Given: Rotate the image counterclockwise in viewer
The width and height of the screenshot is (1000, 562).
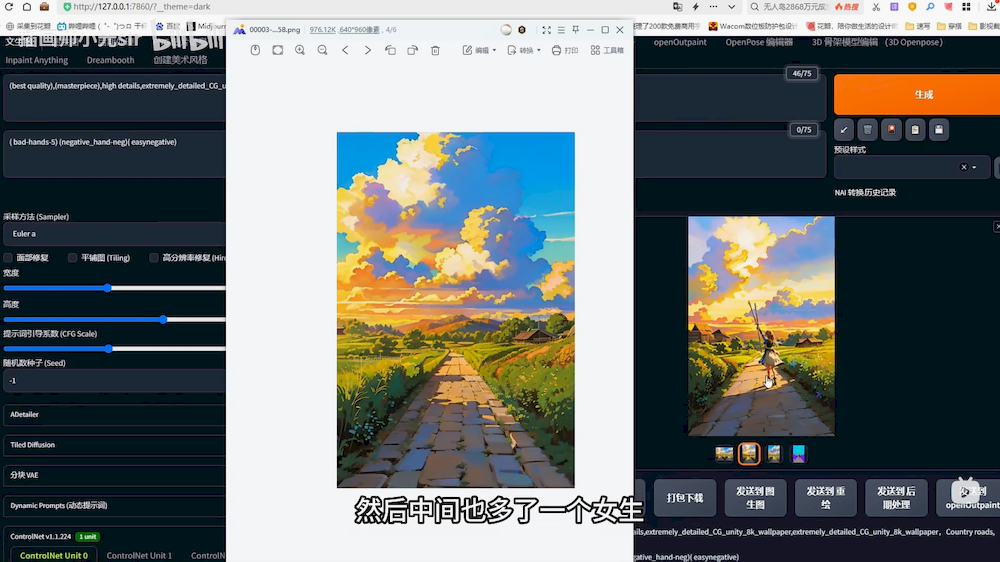Looking at the screenshot, I should pos(390,50).
